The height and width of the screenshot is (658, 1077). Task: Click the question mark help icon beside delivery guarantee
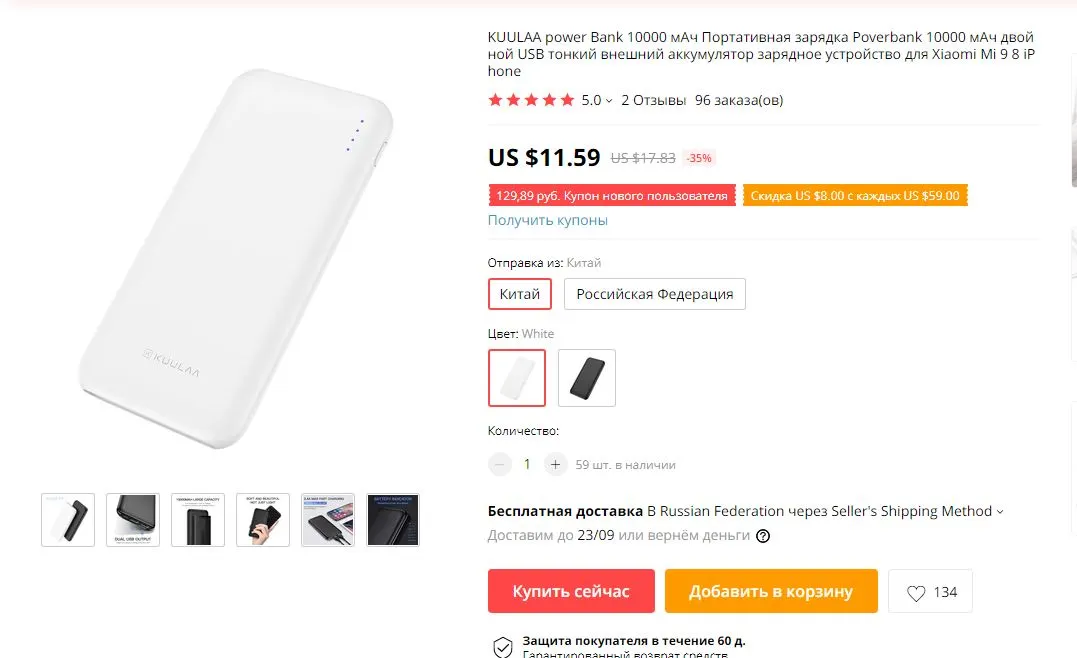pos(762,536)
